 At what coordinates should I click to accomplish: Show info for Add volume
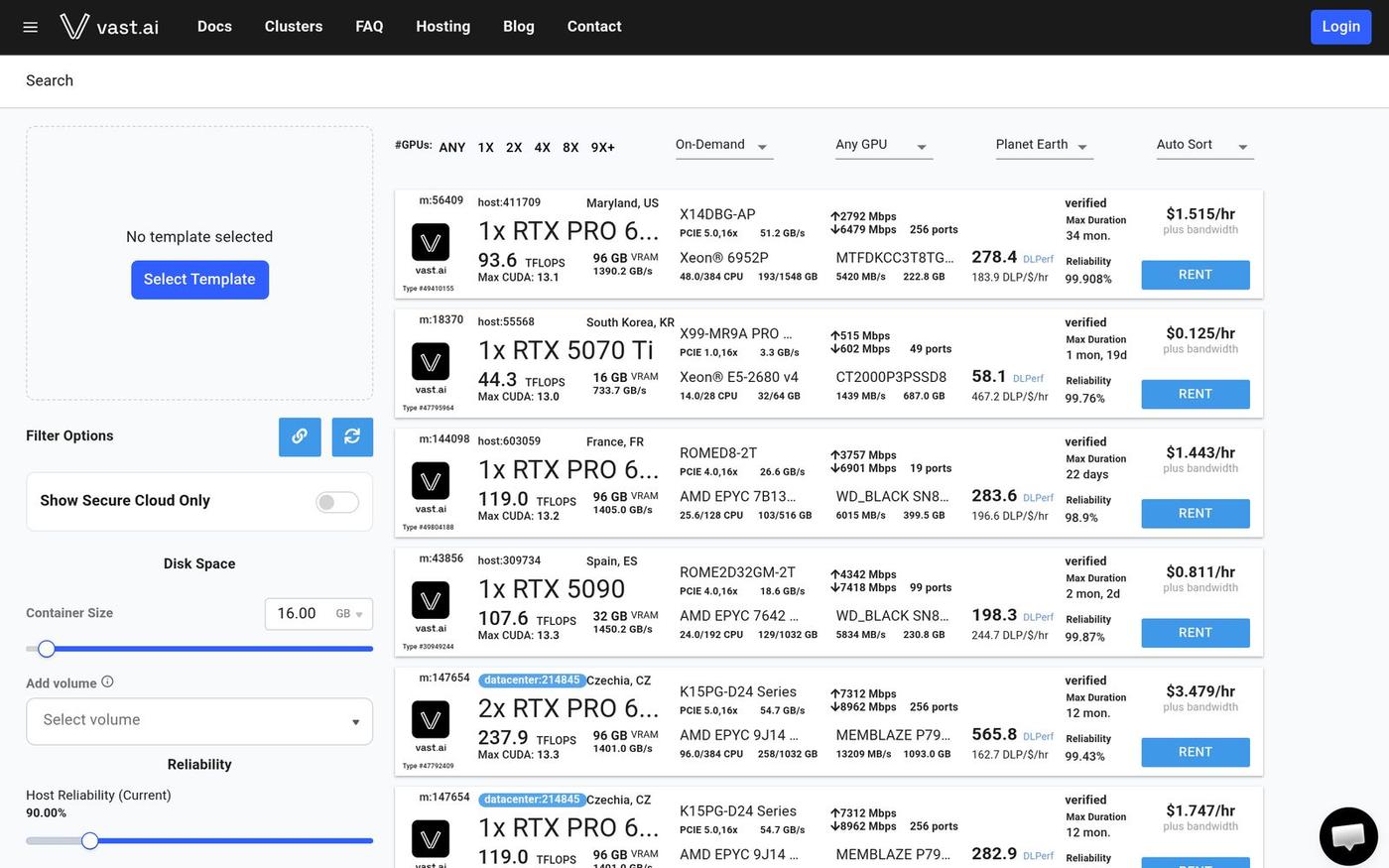pyautogui.click(x=107, y=682)
